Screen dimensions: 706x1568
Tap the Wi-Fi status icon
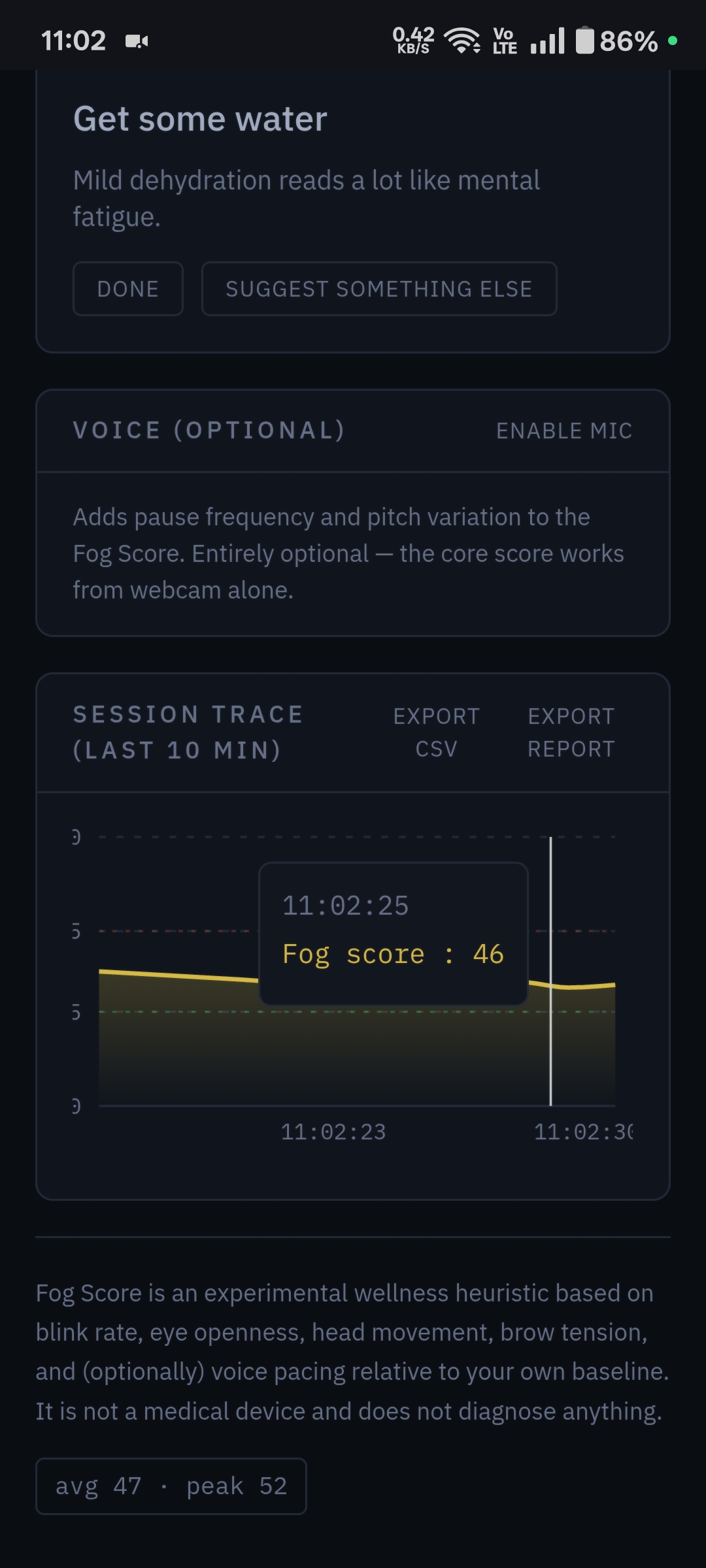[462, 41]
